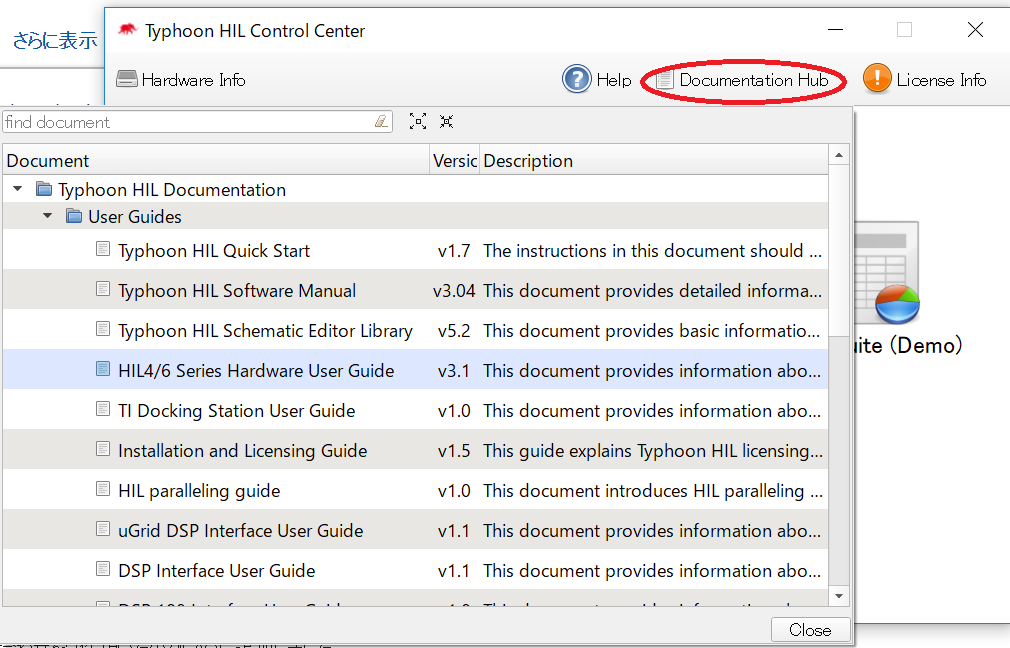Image resolution: width=1010 pixels, height=648 pixels.
Task: Click the orange License Info icon
Action: coord(877,79)
